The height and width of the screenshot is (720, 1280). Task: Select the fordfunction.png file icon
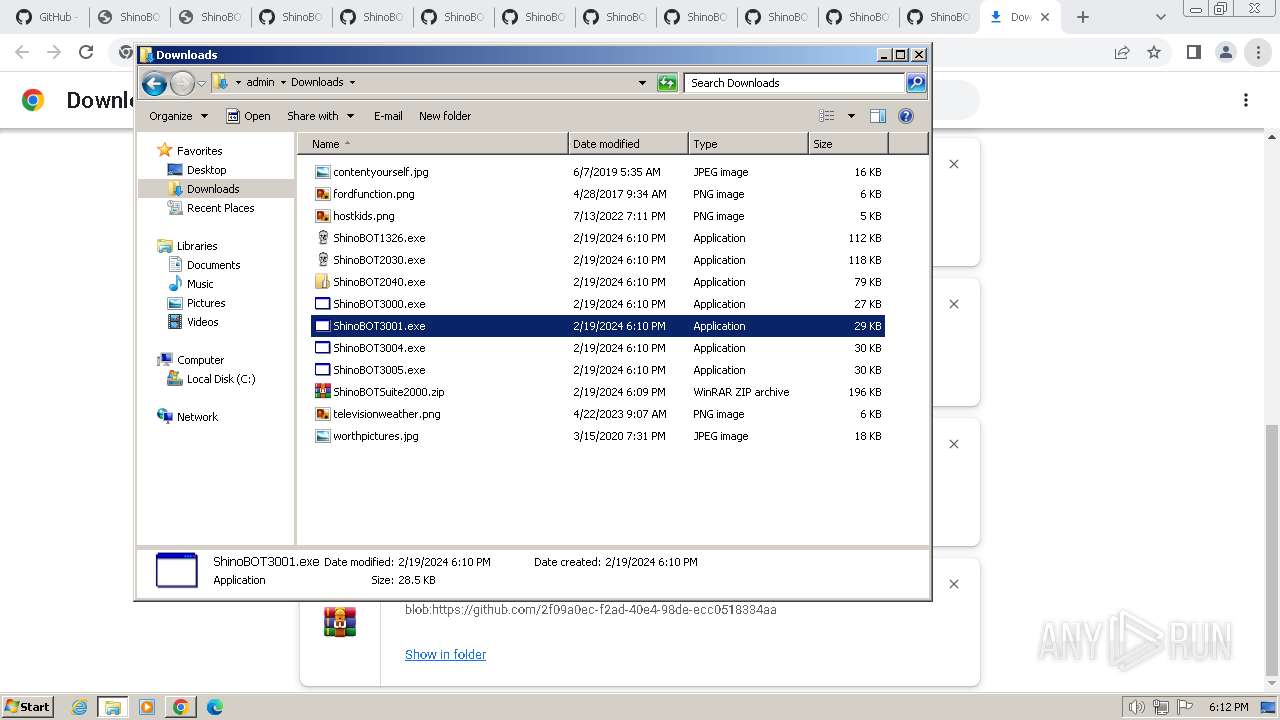(322, 194)
